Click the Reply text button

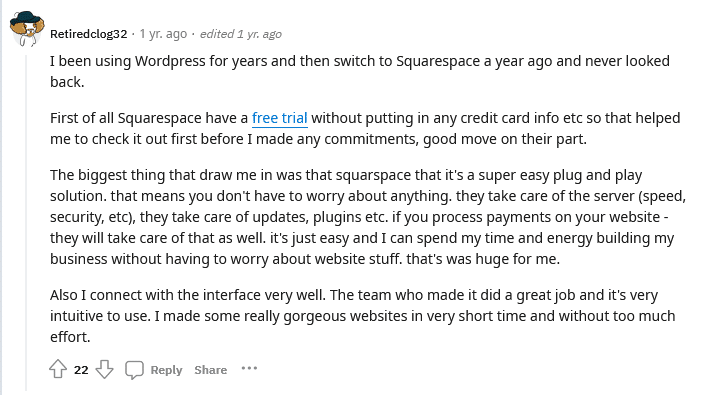click(x=166, y=370)
